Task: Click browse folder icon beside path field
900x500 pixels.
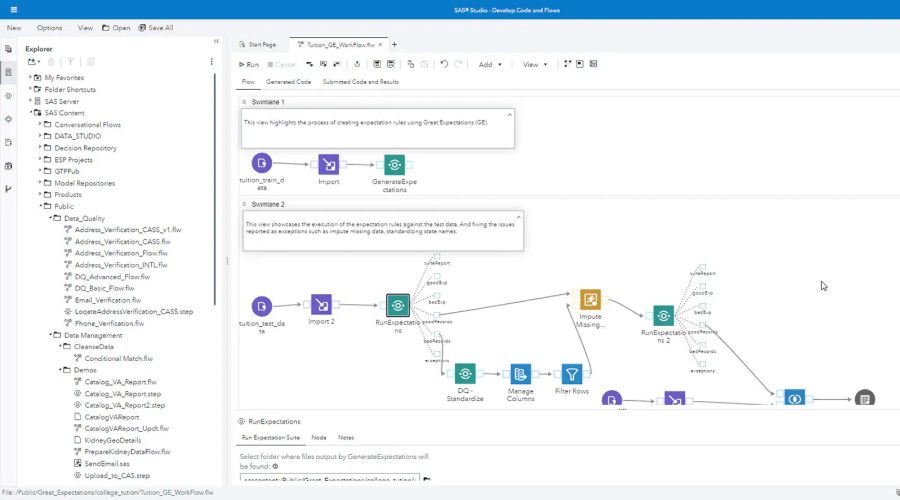Action: pyautogui.click(x=426, y=479)
